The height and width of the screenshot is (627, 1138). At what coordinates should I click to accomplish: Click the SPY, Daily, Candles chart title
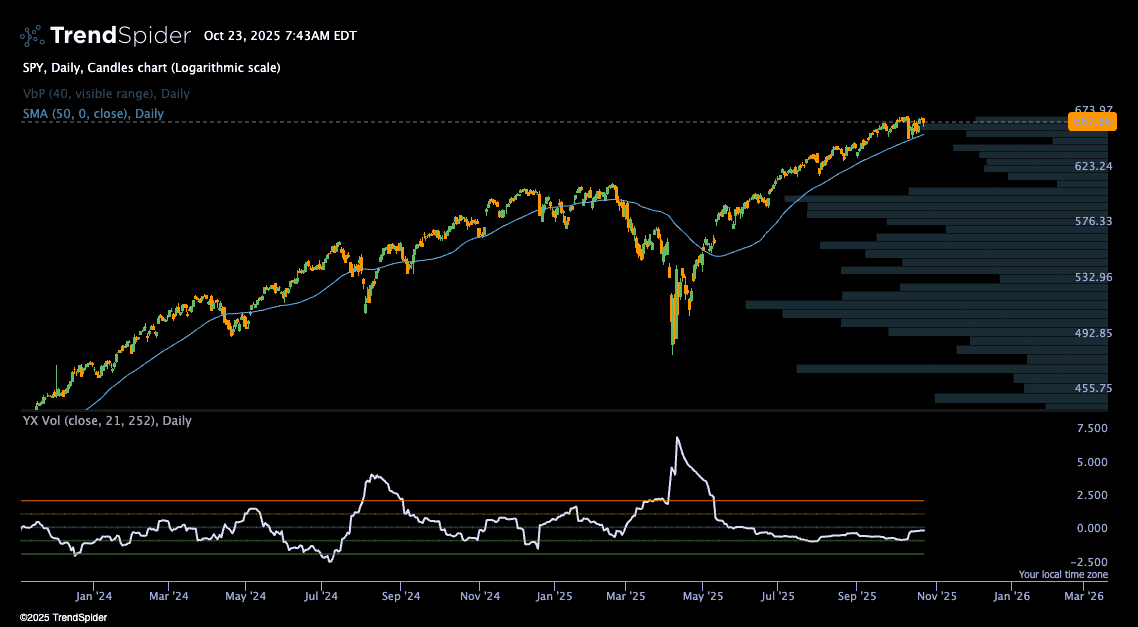151,68
